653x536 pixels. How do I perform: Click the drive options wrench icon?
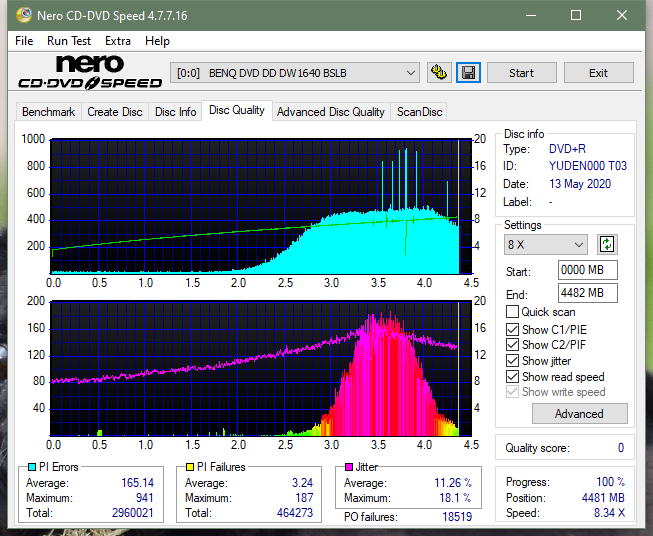click(x=439, y=73)
